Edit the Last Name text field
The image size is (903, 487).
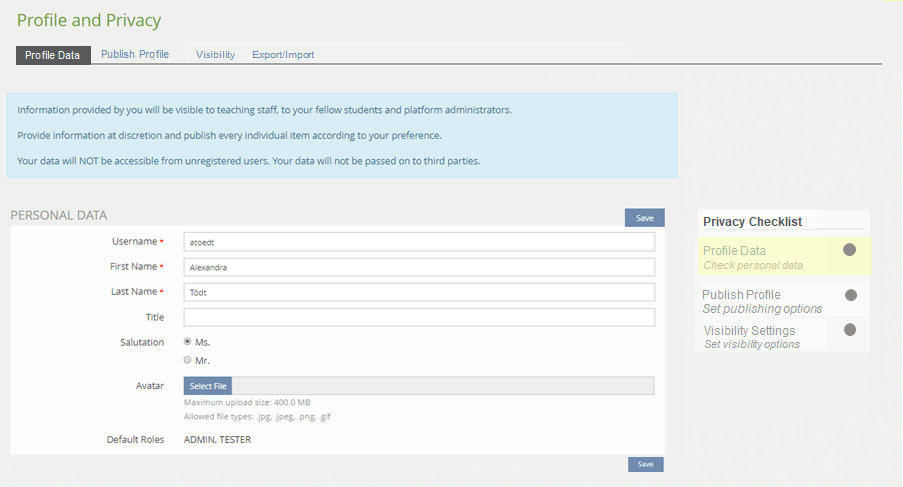419,292
